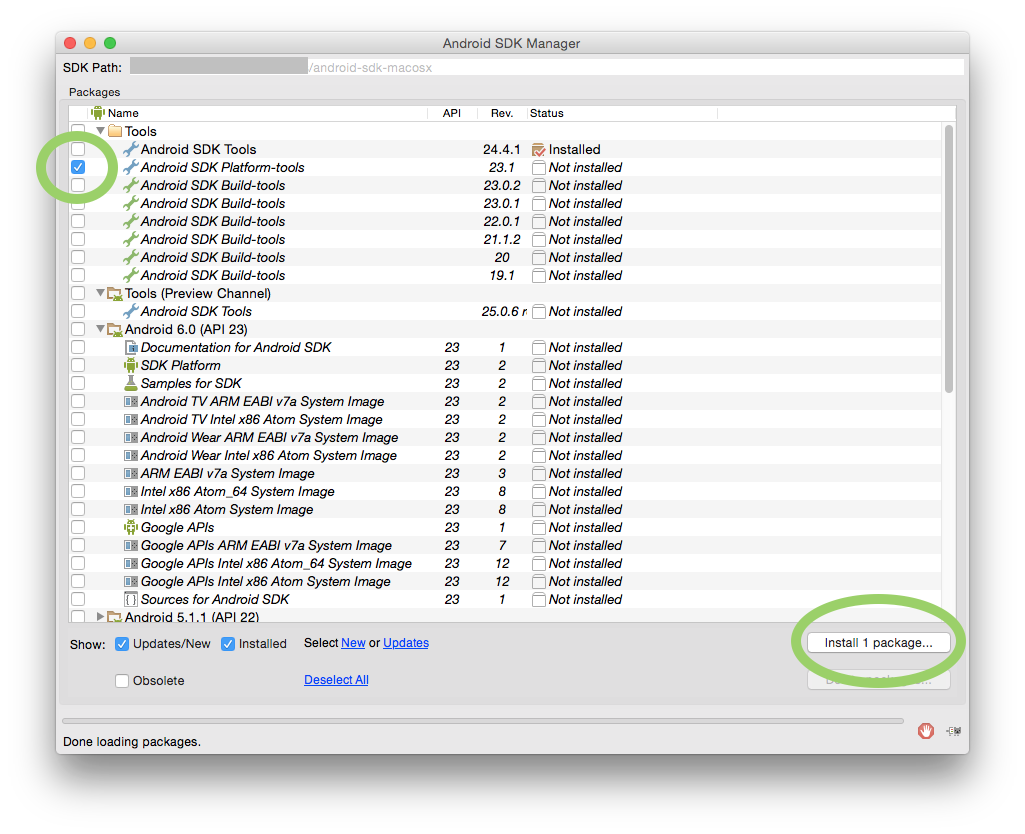Click Not installed status icon for Platform-tools

(x=539, y=167)
